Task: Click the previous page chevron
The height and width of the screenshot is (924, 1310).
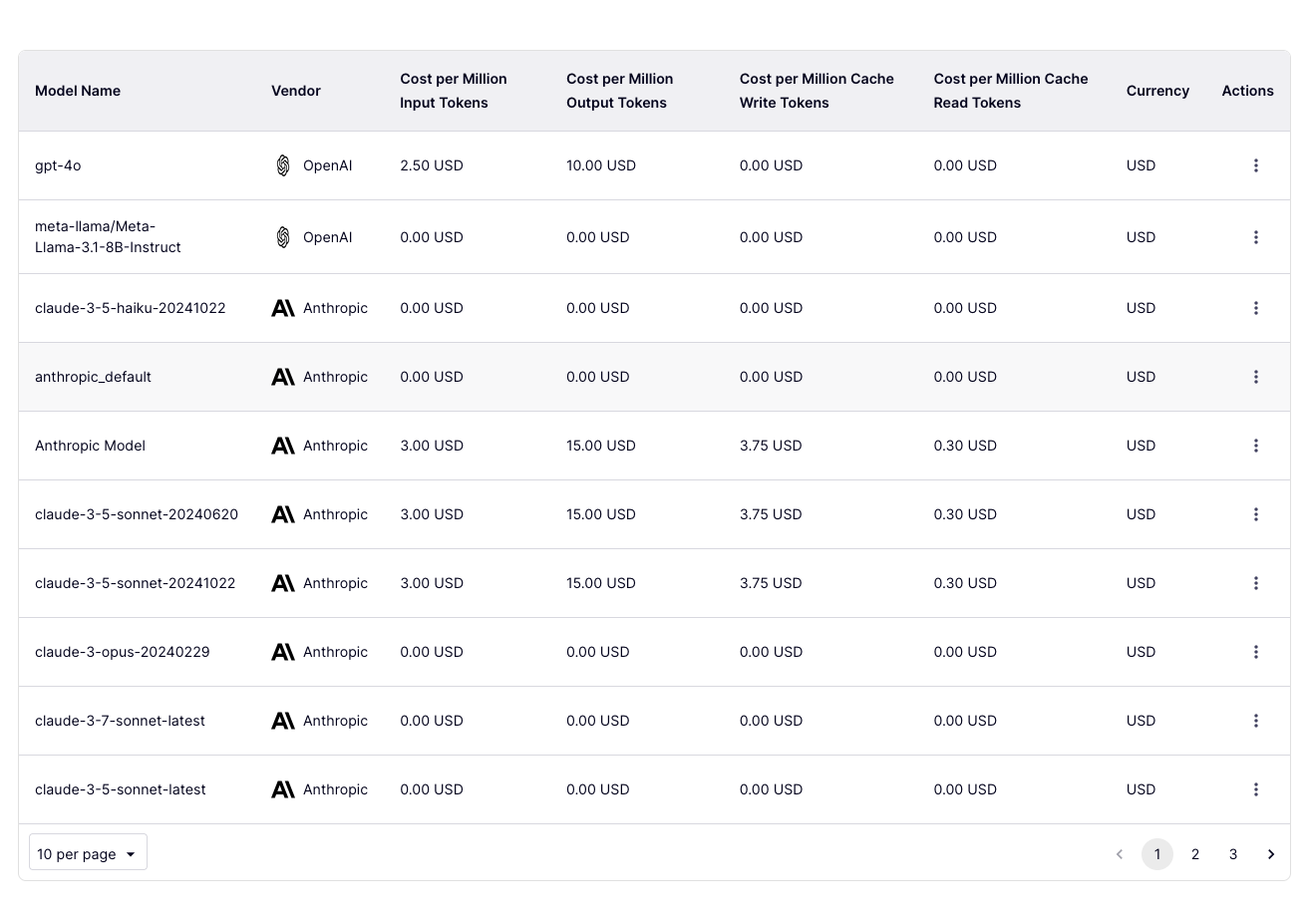Action: [x=1120, y=854]
